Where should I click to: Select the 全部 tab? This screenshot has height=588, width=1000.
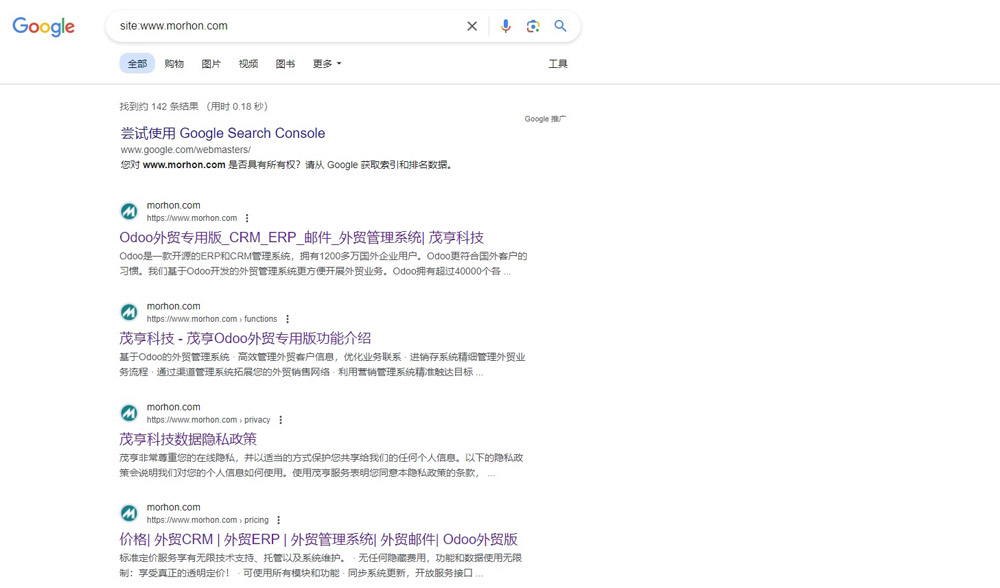tap(137, 63)
